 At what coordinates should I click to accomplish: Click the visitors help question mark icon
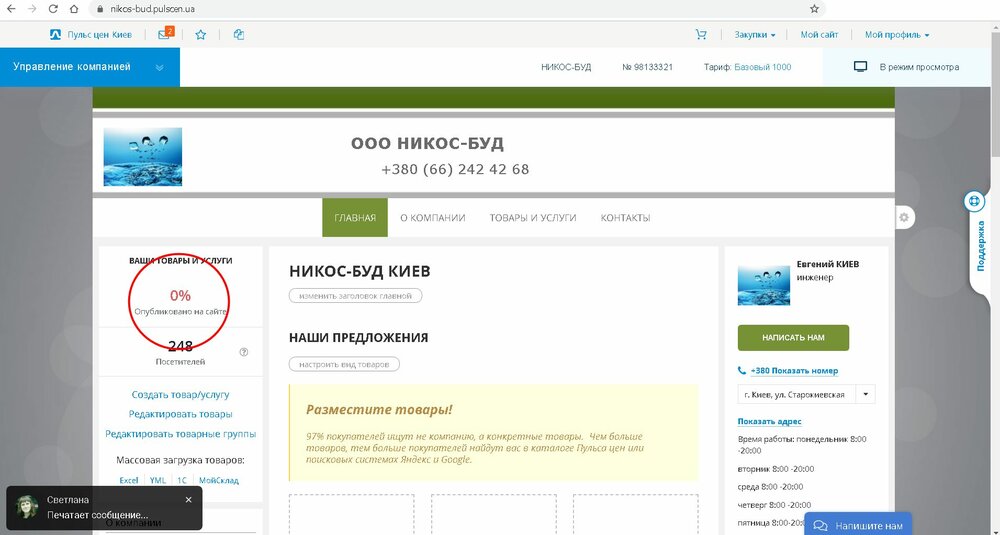(x=244, y=352)
